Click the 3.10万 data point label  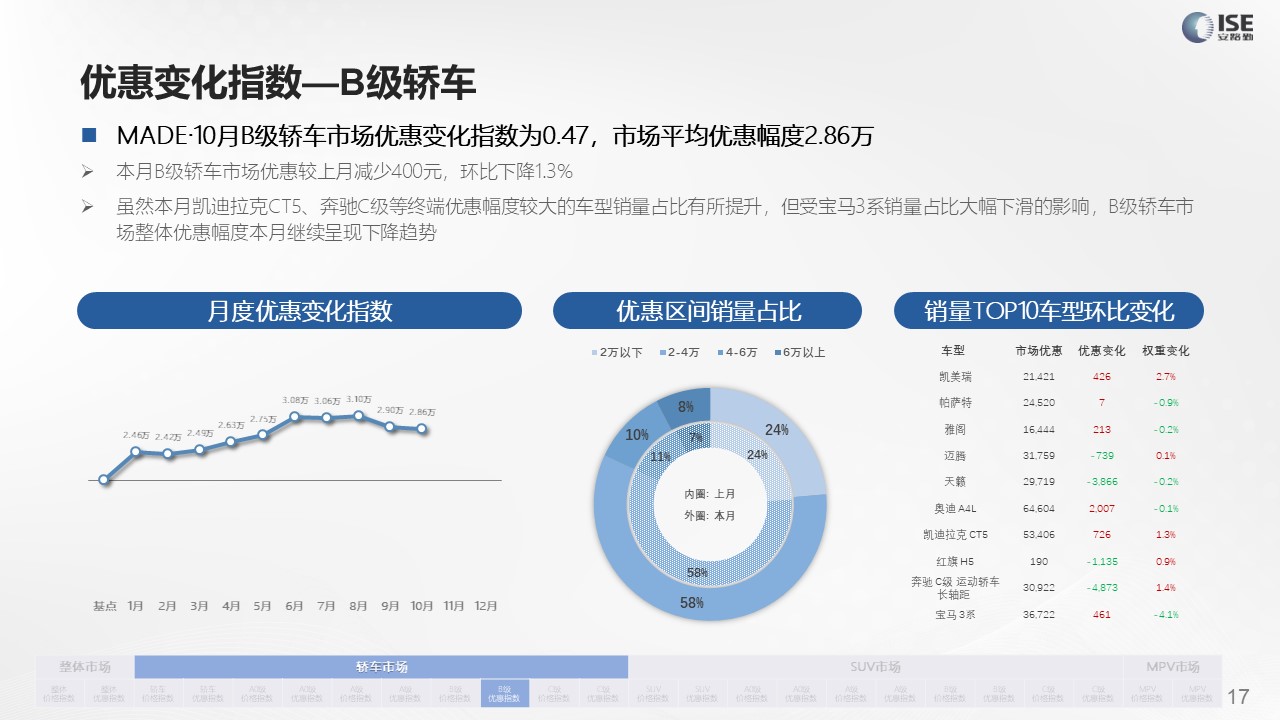[358, 399]
